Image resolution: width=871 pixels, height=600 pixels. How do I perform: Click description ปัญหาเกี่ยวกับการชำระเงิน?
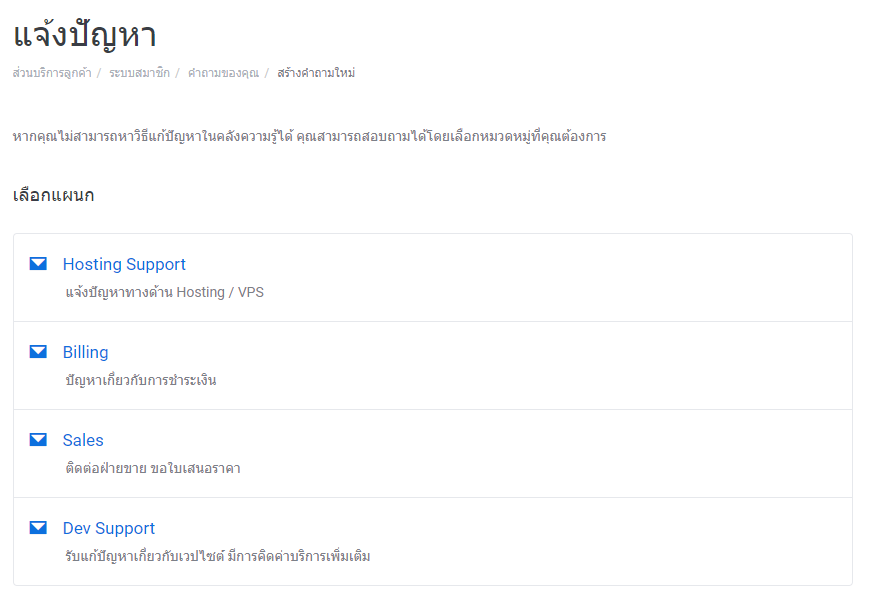click(141, 380)
